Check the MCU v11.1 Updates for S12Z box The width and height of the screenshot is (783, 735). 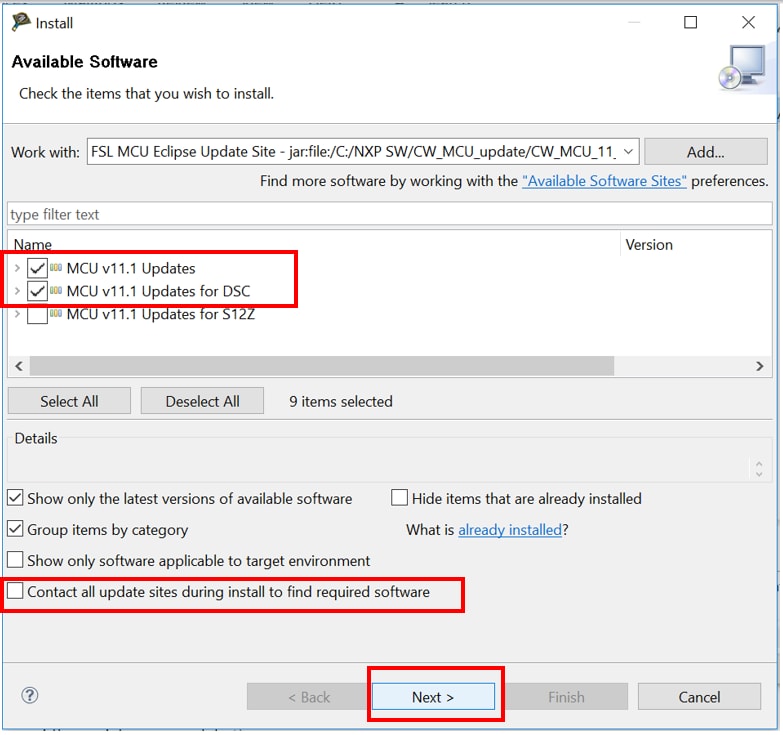(x=38, y=315)
